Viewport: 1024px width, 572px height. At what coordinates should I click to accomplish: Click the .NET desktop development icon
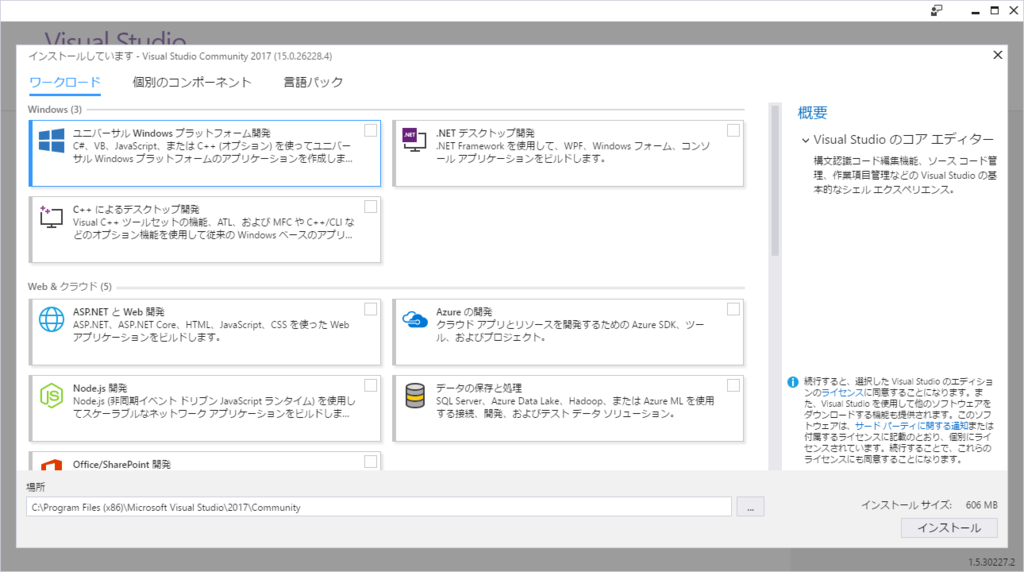pyautogui.click(x=414, y=140)
